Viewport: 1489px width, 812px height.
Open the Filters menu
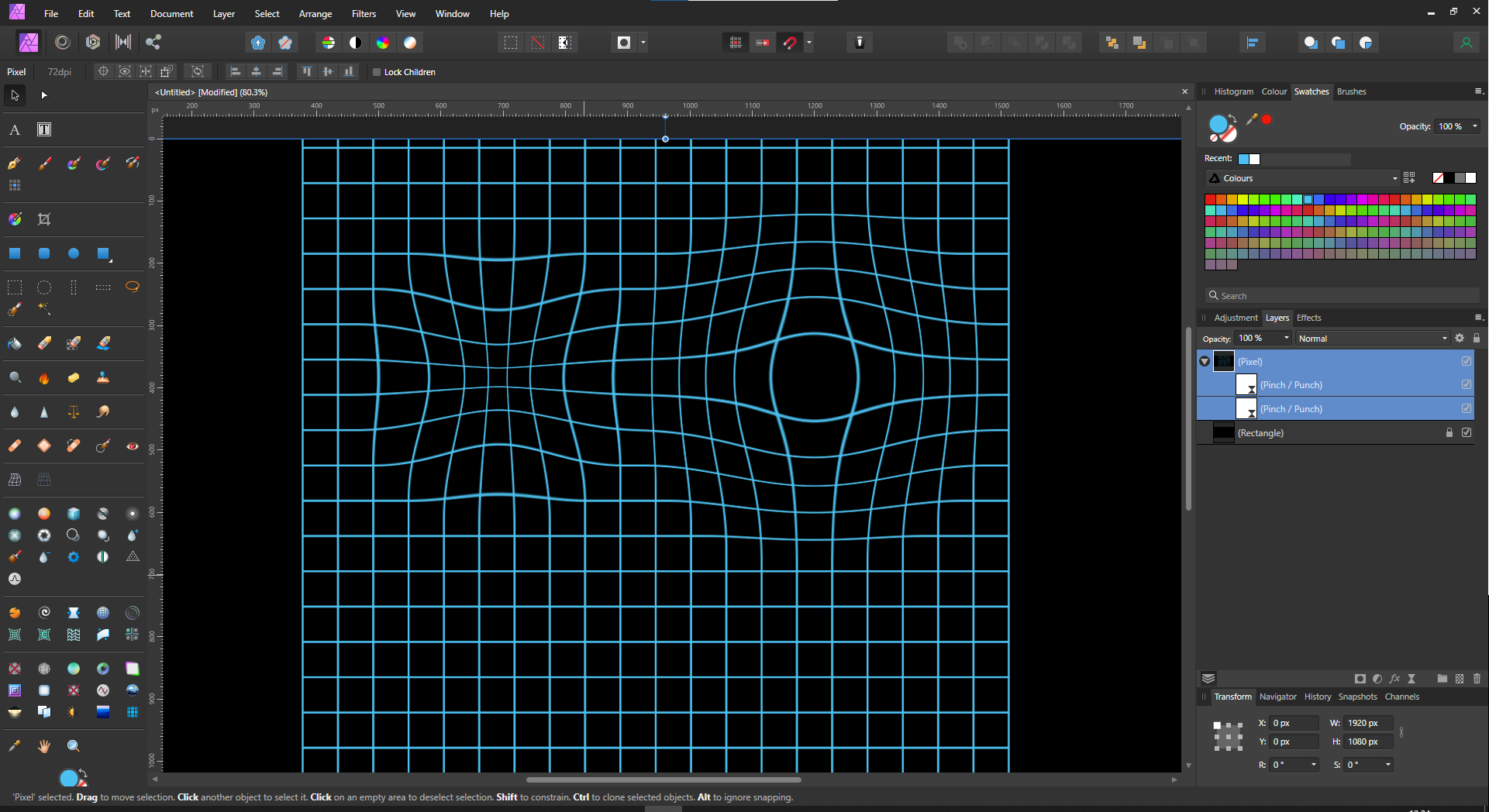coord(364,14)
